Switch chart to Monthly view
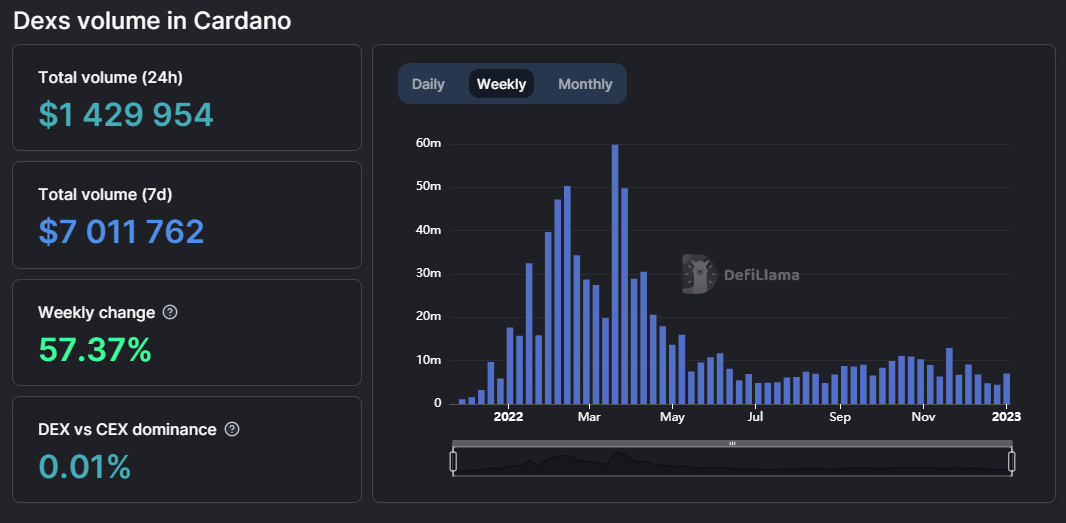1066x523 pixels. (585, 84)
